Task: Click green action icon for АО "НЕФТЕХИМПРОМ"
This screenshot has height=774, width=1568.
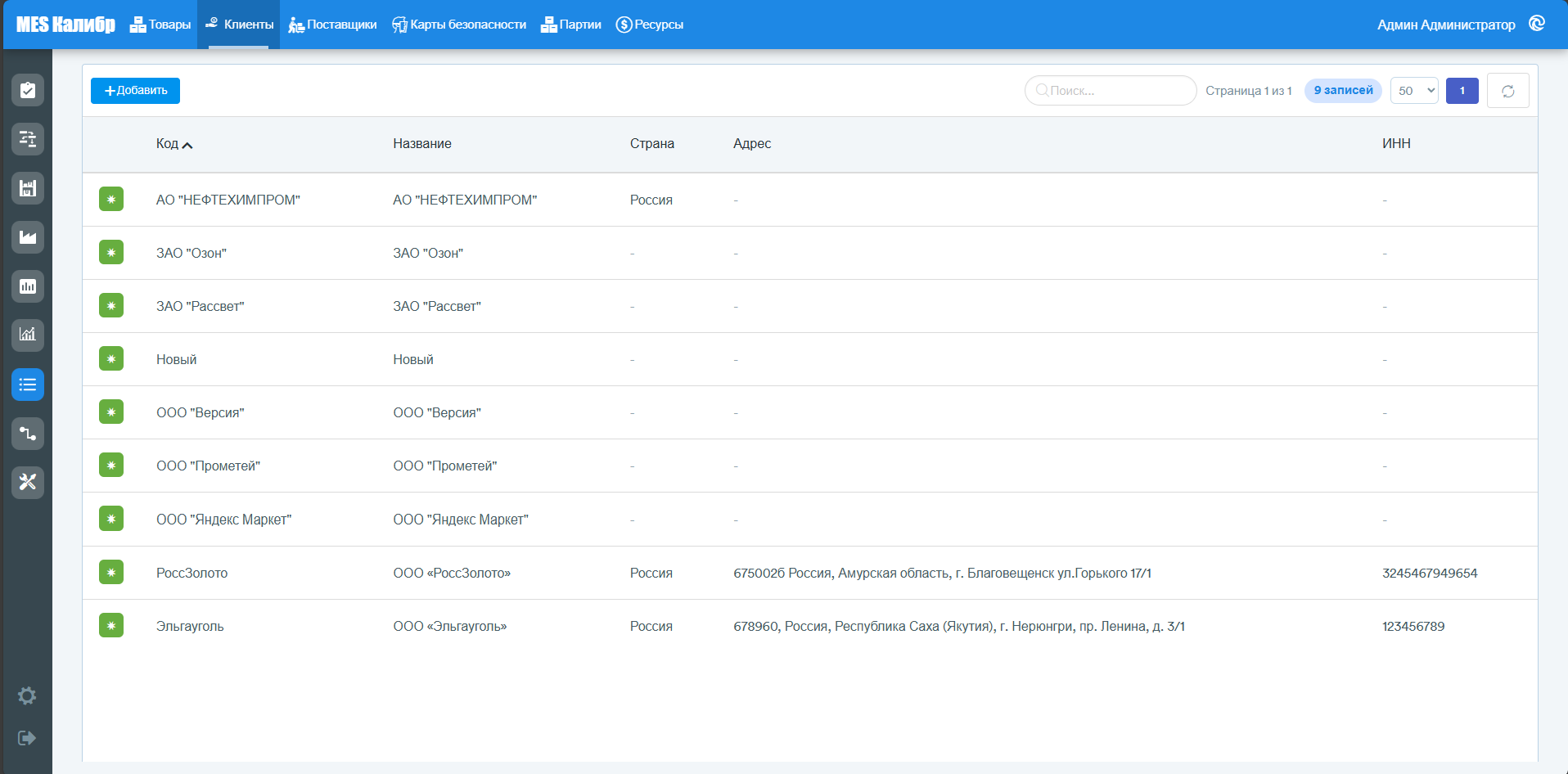Action: (111, 200)
